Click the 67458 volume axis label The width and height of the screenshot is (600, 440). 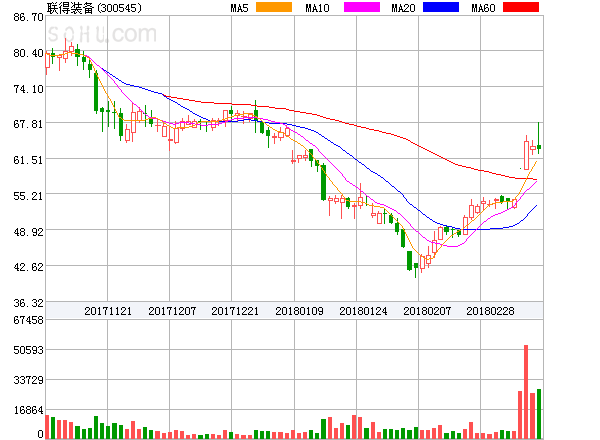(x=28, y=320)
